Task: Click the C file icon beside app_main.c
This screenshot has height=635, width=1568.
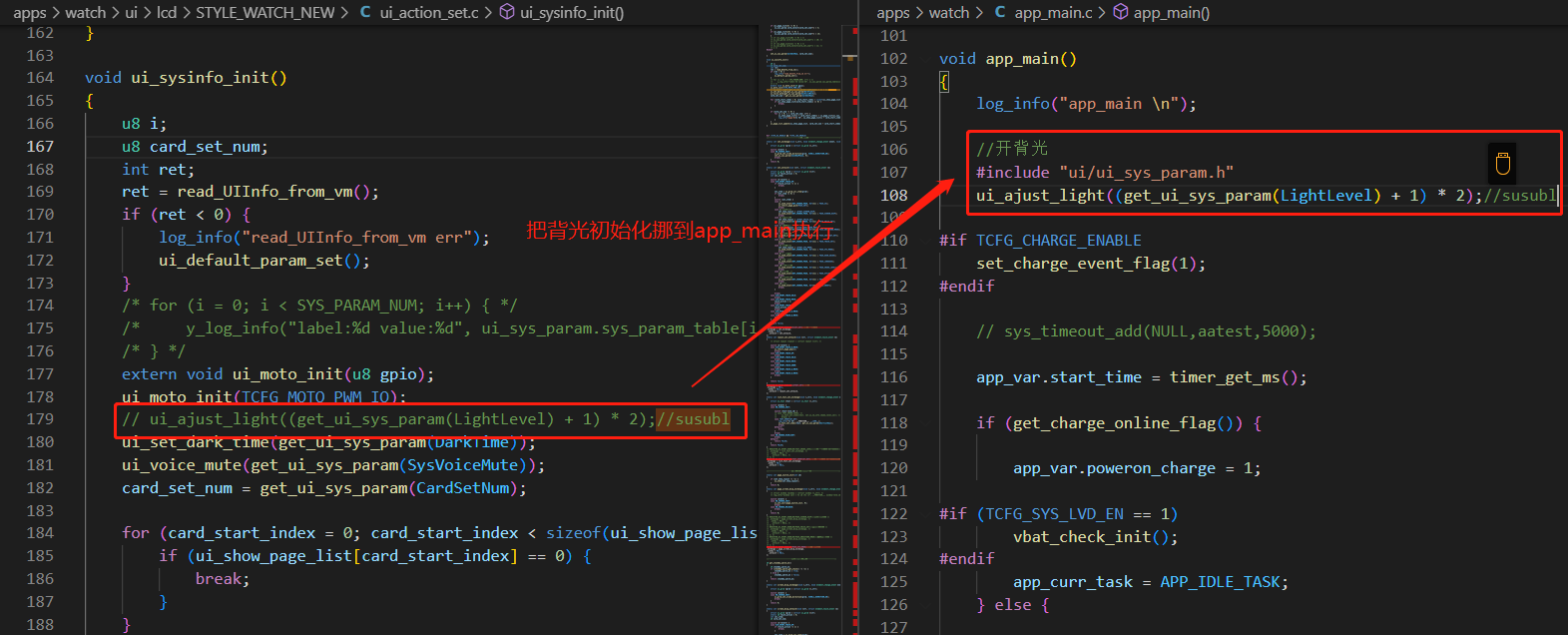Action: click(1000, 12)
